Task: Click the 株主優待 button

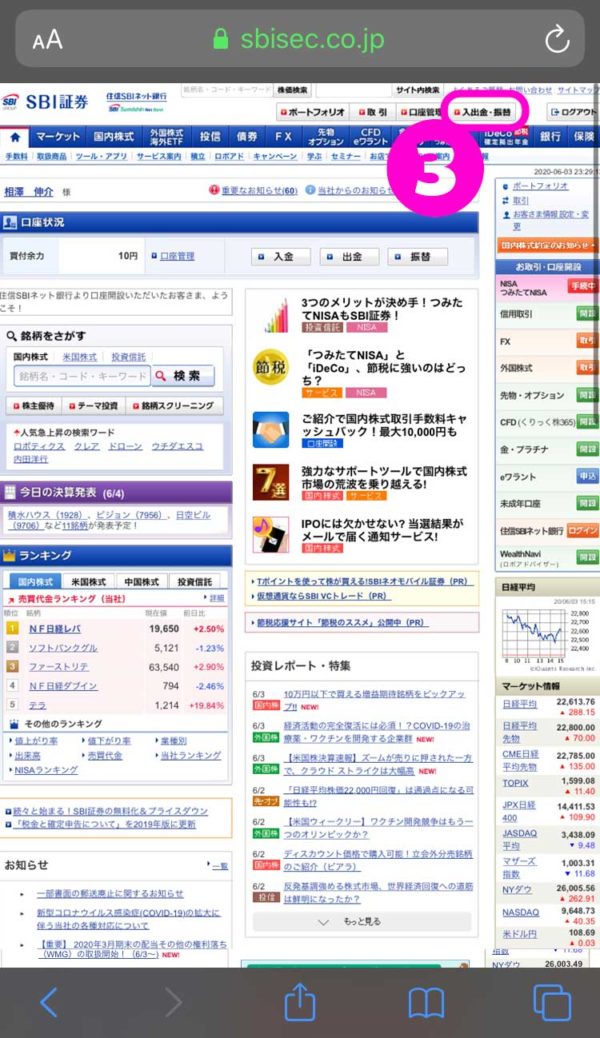Action: 34,406
